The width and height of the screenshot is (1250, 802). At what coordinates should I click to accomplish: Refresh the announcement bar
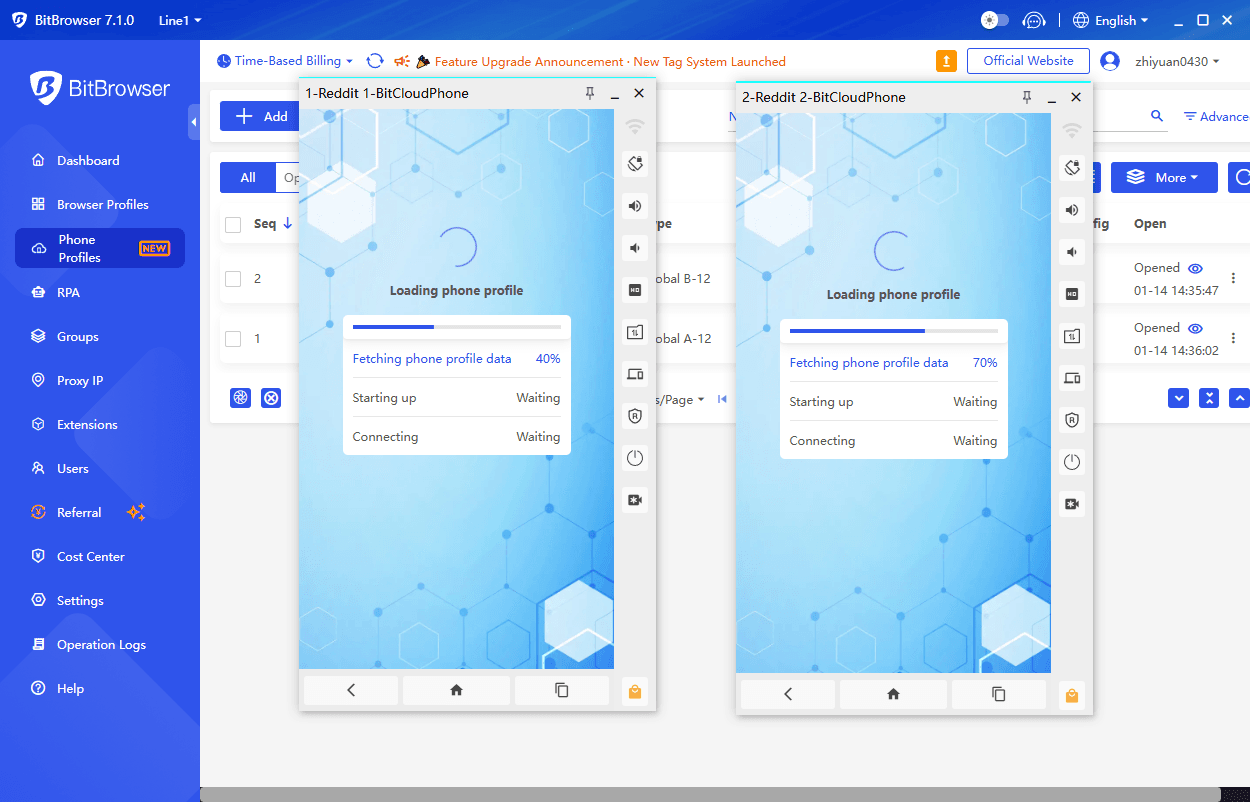[375, 60]
